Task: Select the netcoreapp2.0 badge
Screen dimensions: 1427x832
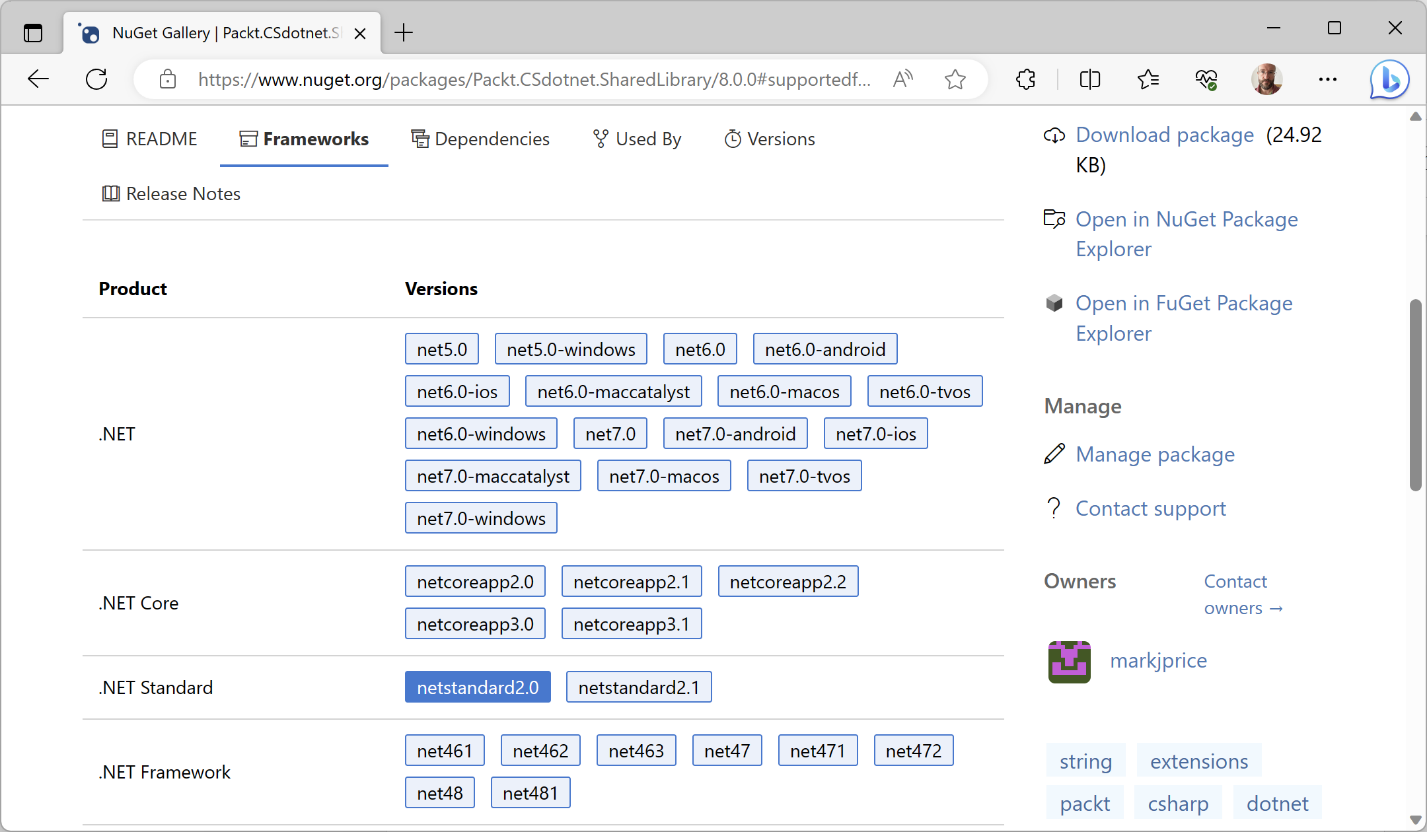Action: [475, 581]
